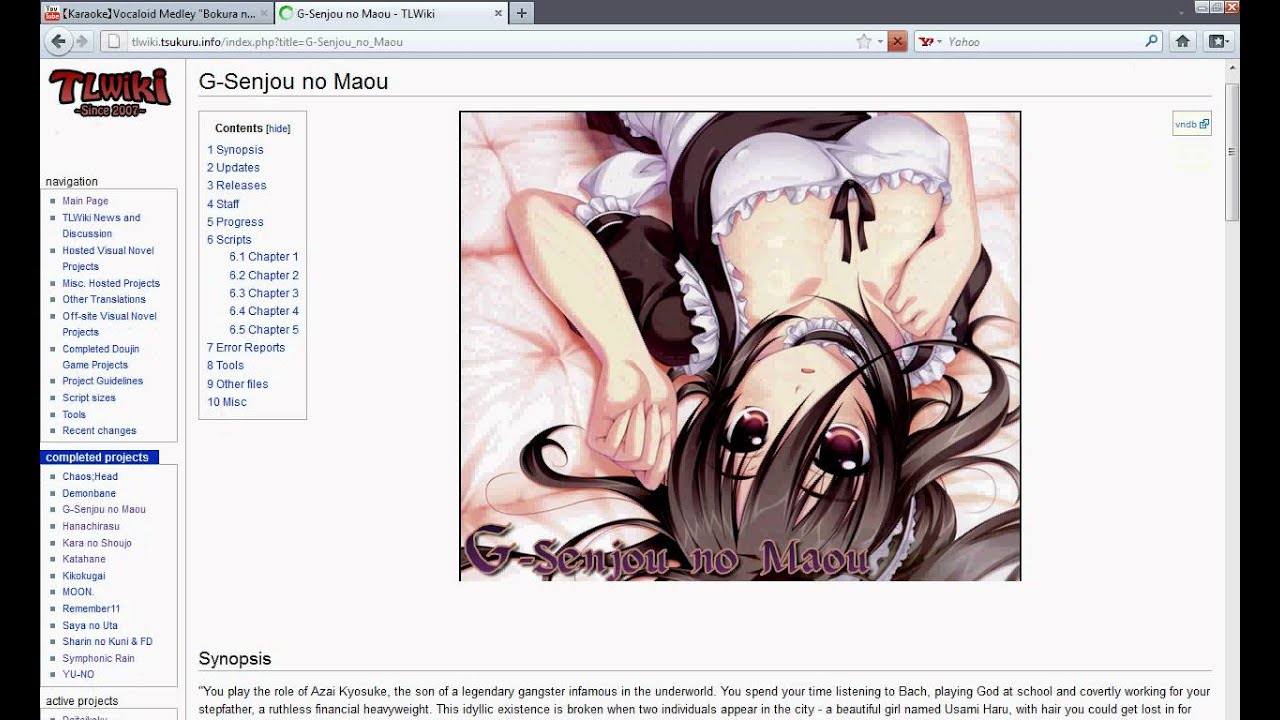Image resolution: width=1280 pixels, height=720 pixels.
Task: Open Hosted Visual Novel Projects
Action: [x=108, y=258]
